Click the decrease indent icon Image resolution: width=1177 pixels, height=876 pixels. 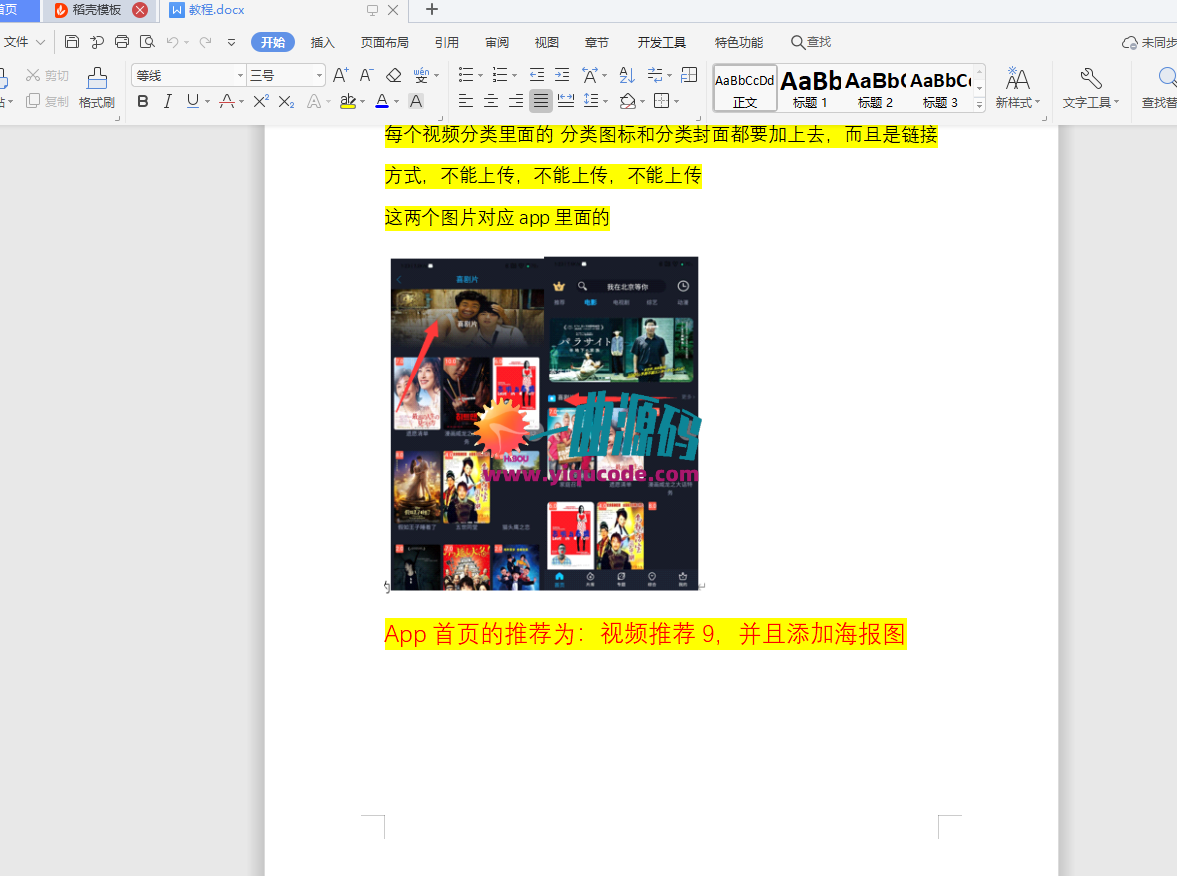coord(537,75)
